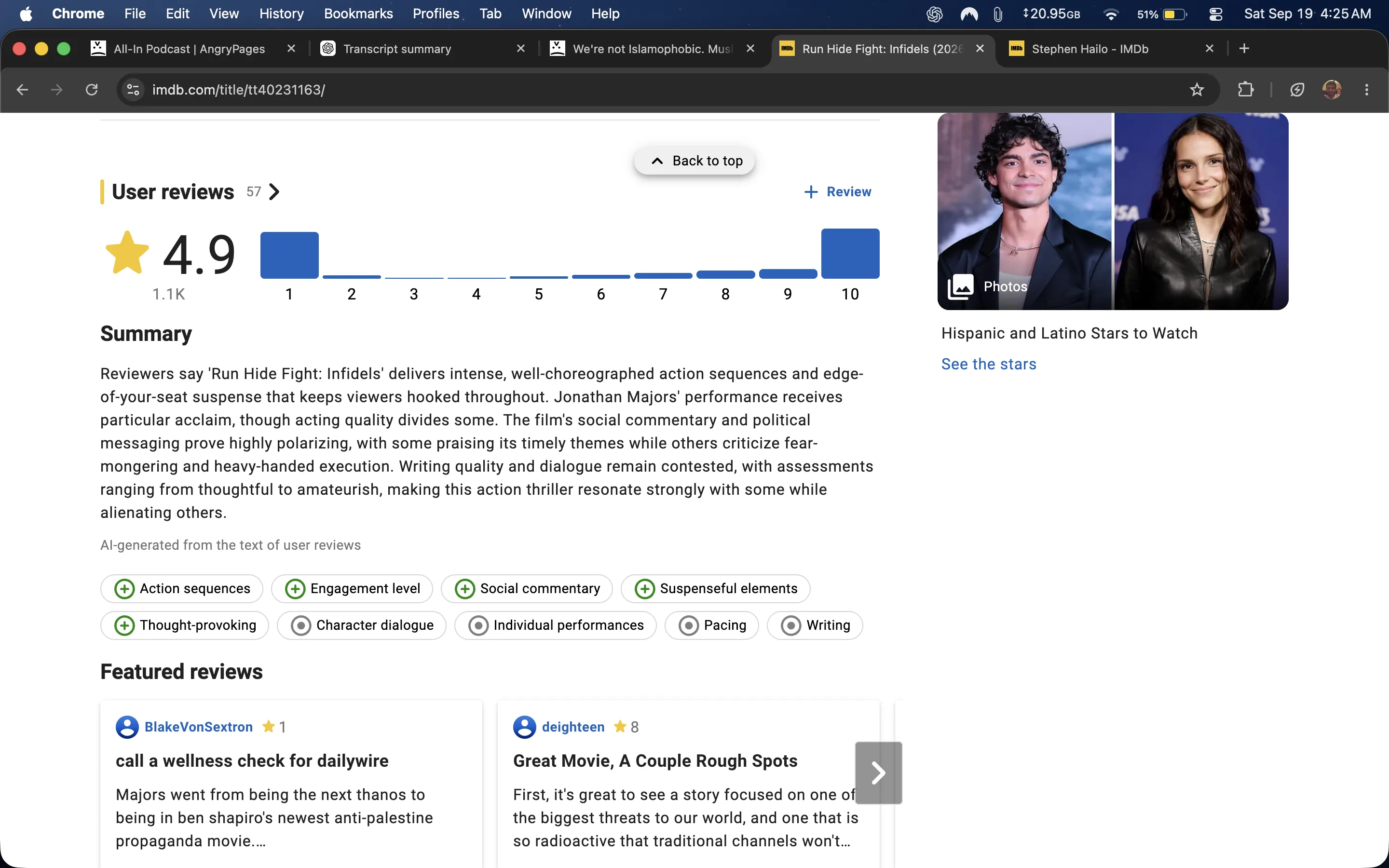This screenshot has width=1389, height=868.
Task: Close the Transcript summary tab
Action: coord(520,49)
